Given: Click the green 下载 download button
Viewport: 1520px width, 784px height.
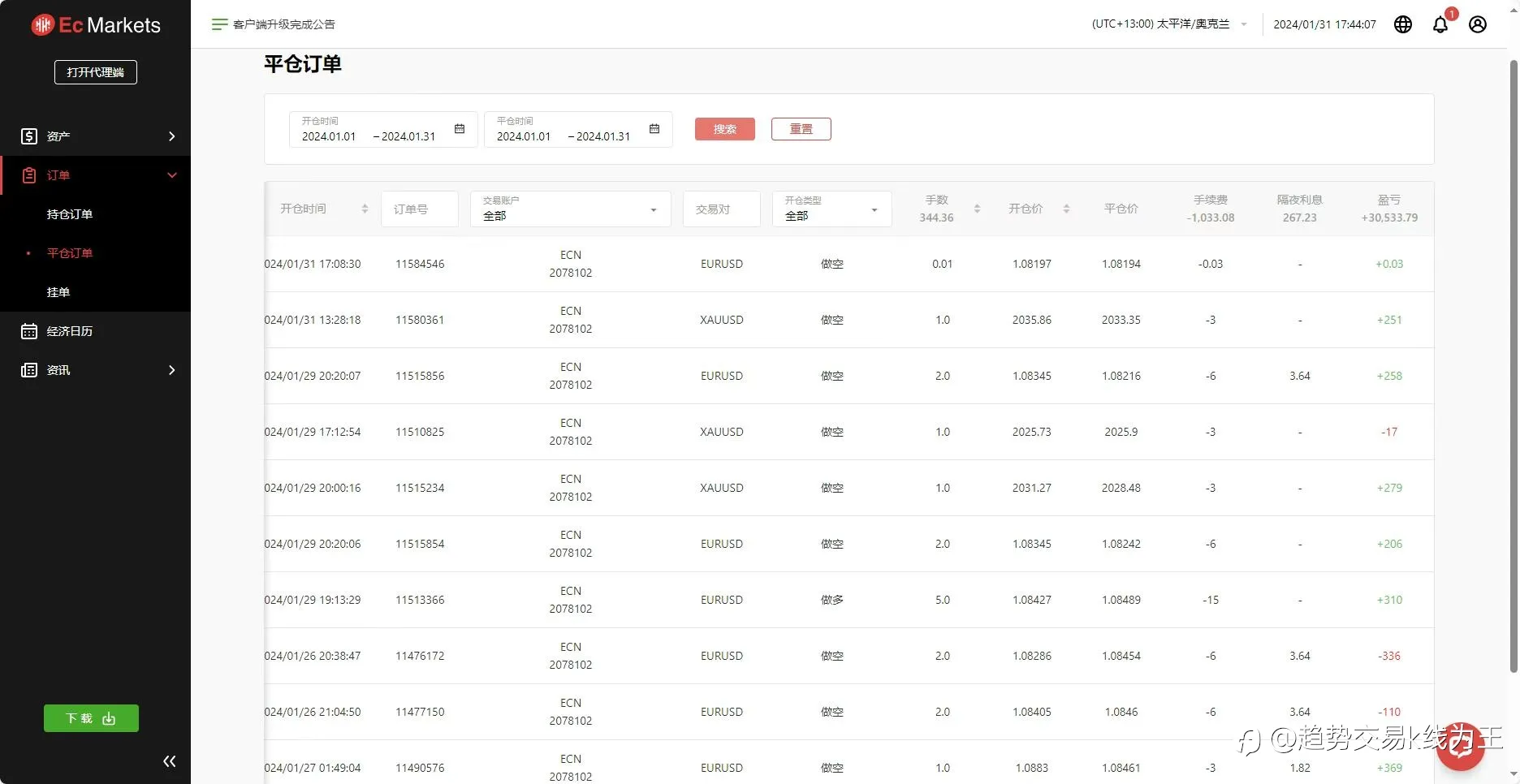Looking at the screenshot, I should pos(91,718).
